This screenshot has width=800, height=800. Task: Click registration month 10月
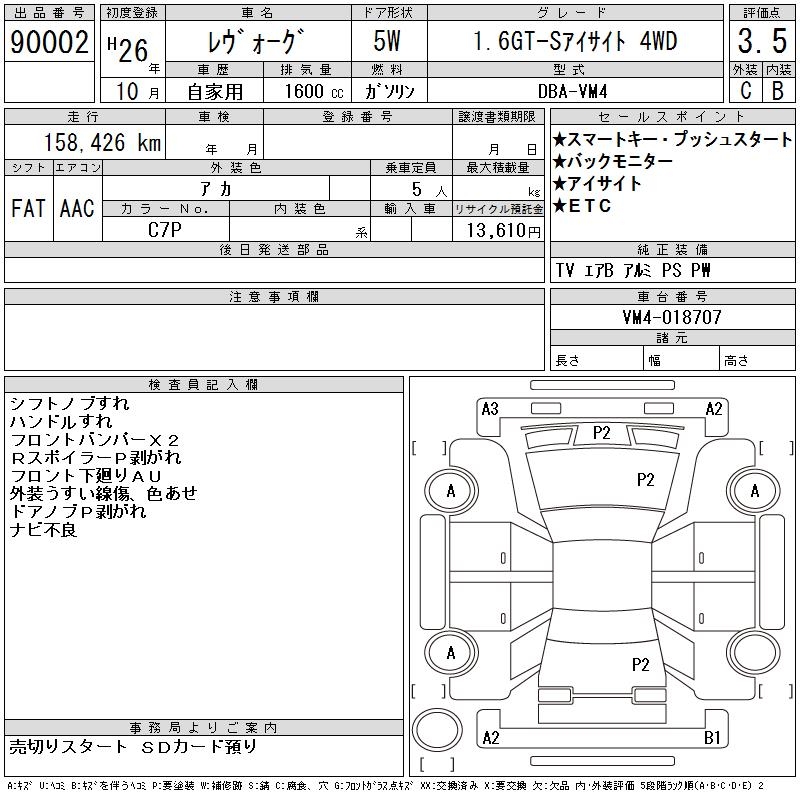[x=137, y=91]
